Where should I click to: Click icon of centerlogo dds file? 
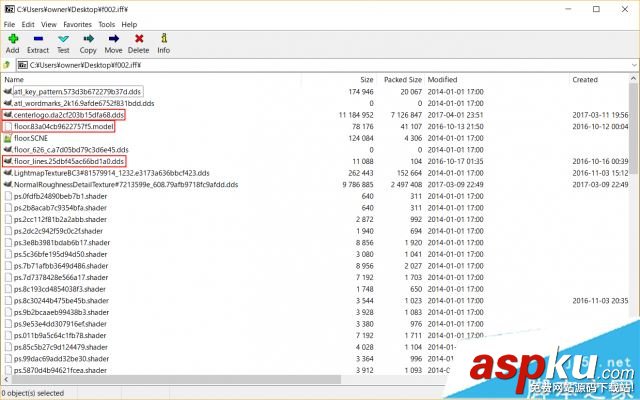(x=8, y=115)
